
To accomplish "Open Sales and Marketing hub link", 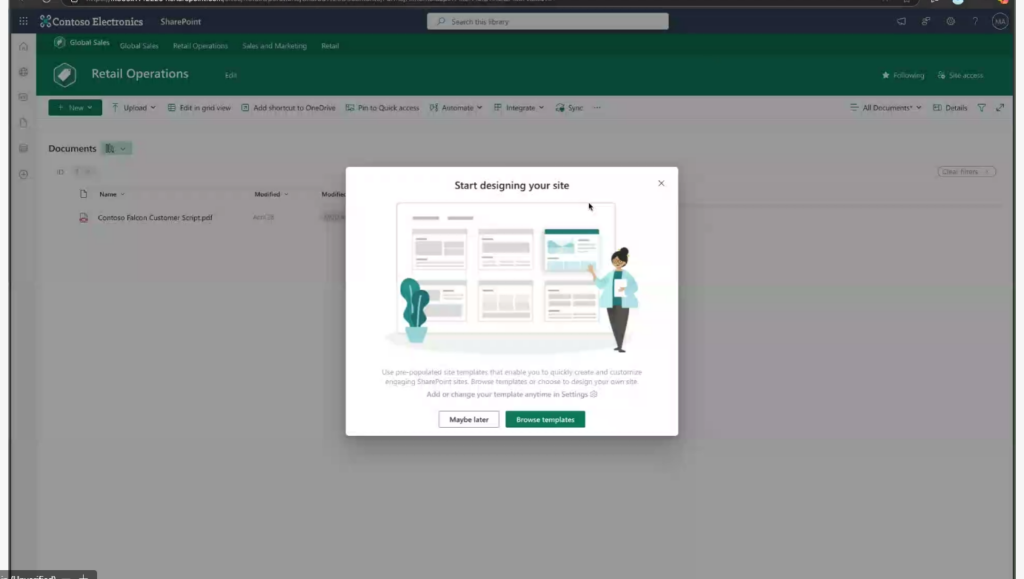I will (274, 46).
